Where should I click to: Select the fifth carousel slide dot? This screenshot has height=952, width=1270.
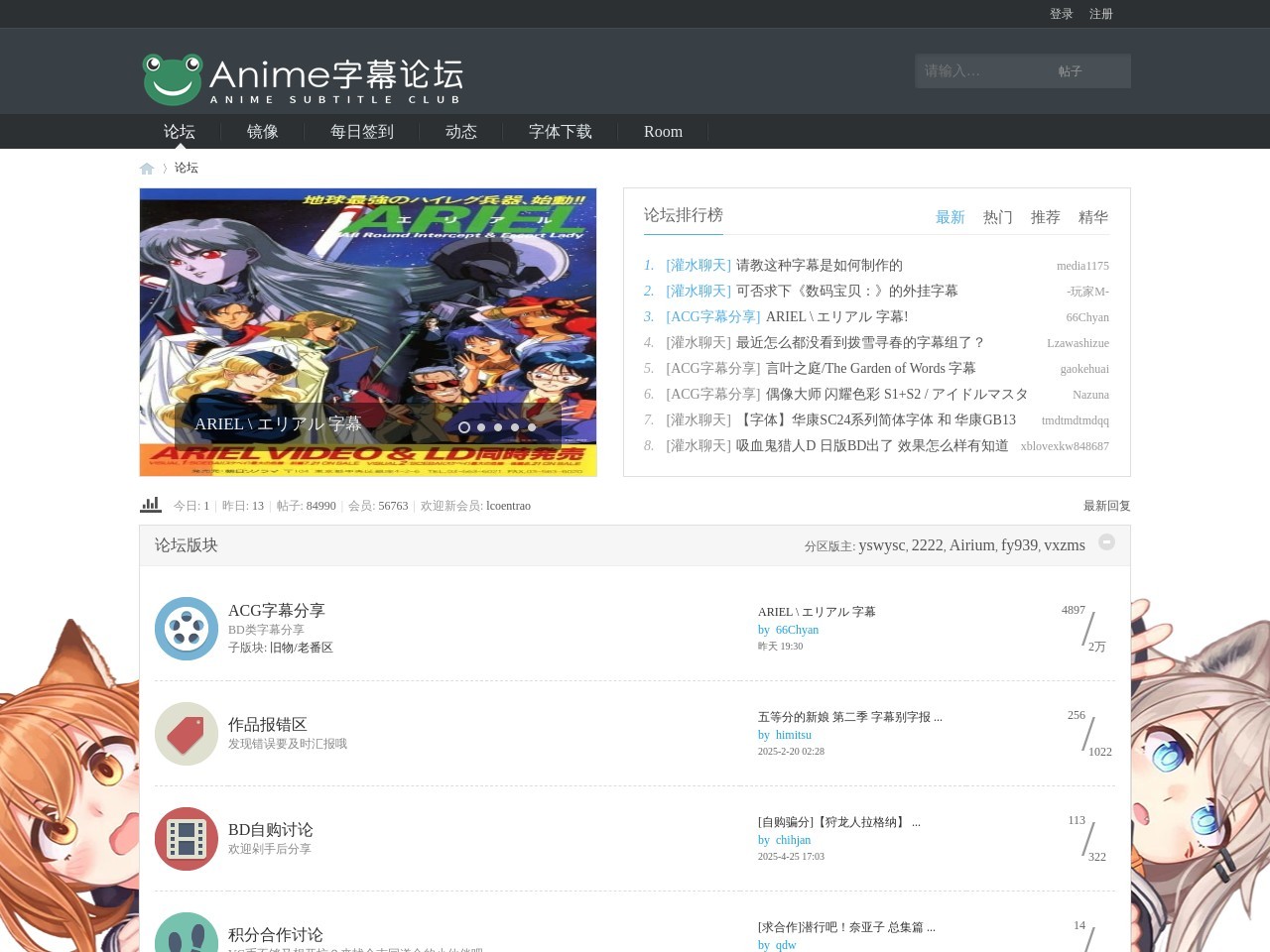click(x=532, y=427)
